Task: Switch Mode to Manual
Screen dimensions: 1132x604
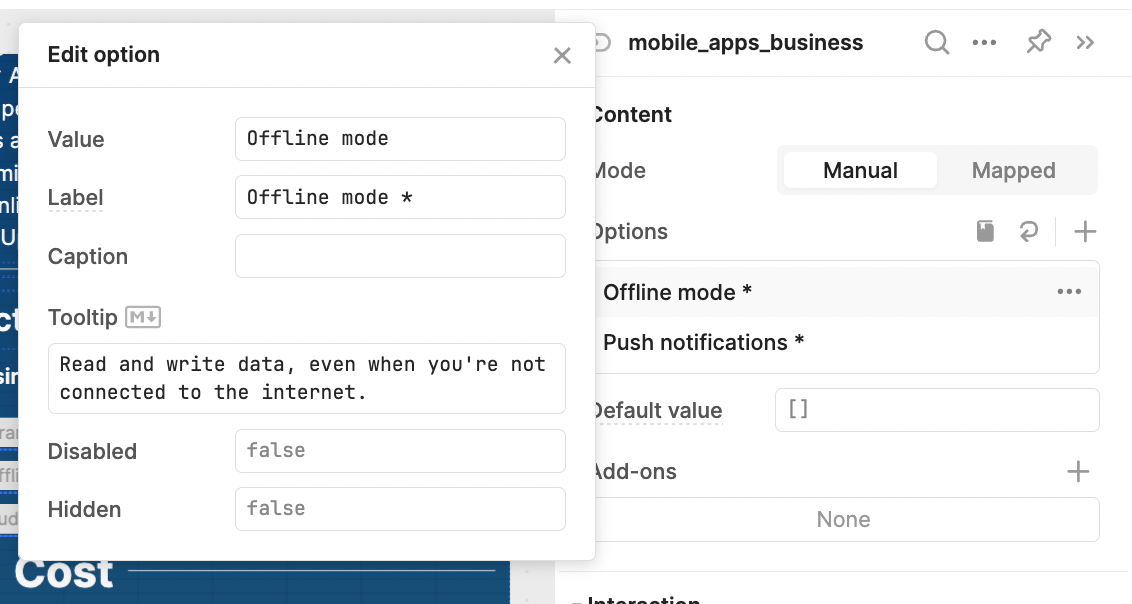Action: [x=860, y=170]
